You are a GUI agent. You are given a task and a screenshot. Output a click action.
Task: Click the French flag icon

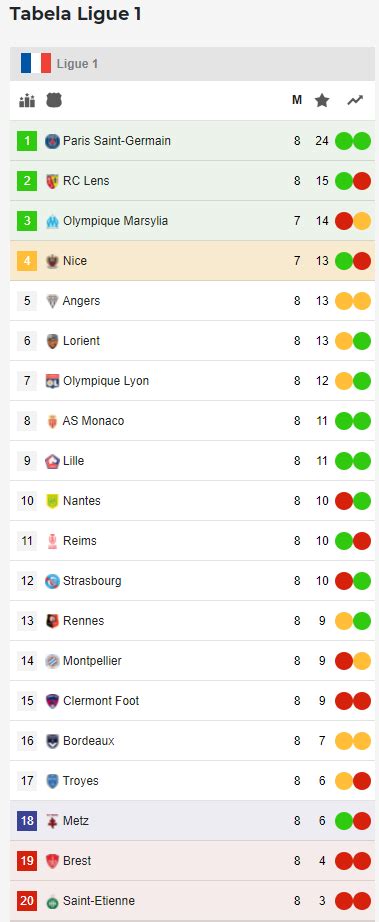pyautogui.click(x=36, y=64)
